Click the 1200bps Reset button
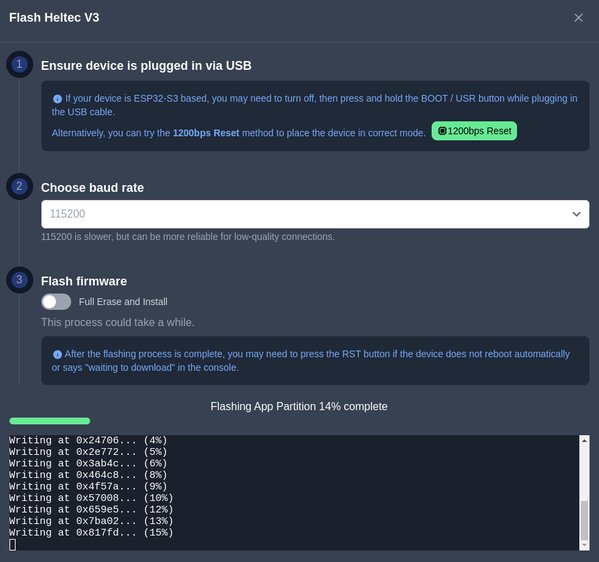Viewport: 599px width, 562px height. 474,131
